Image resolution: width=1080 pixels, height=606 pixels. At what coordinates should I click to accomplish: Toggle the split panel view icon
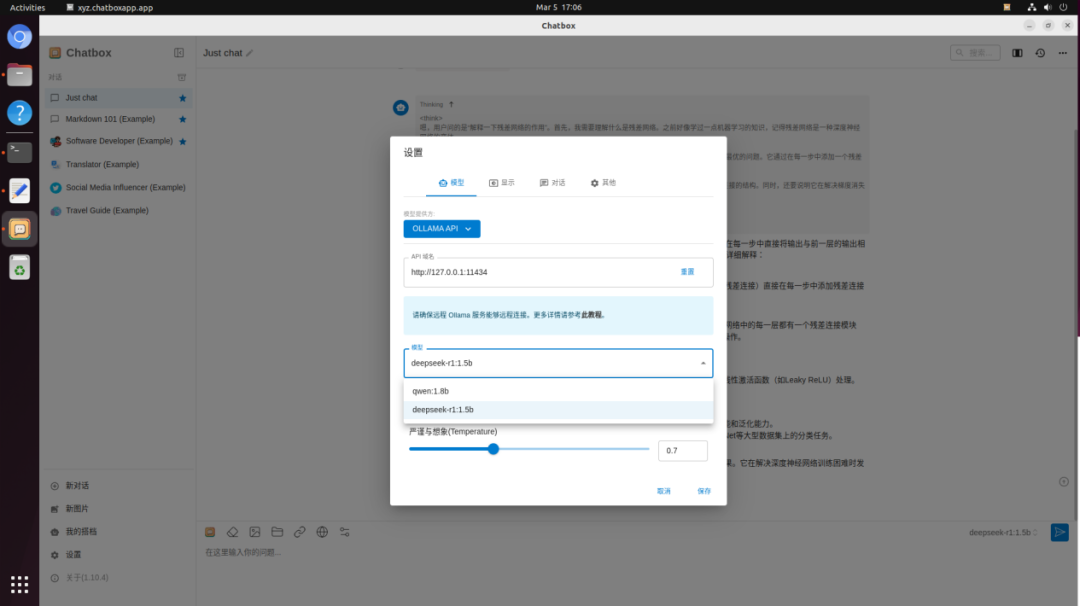tap(1017, 53)
